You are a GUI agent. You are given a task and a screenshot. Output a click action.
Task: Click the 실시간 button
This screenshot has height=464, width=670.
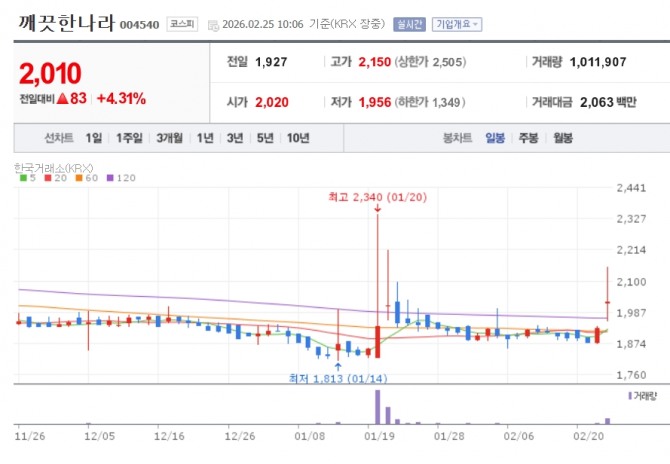coord(409,24)
